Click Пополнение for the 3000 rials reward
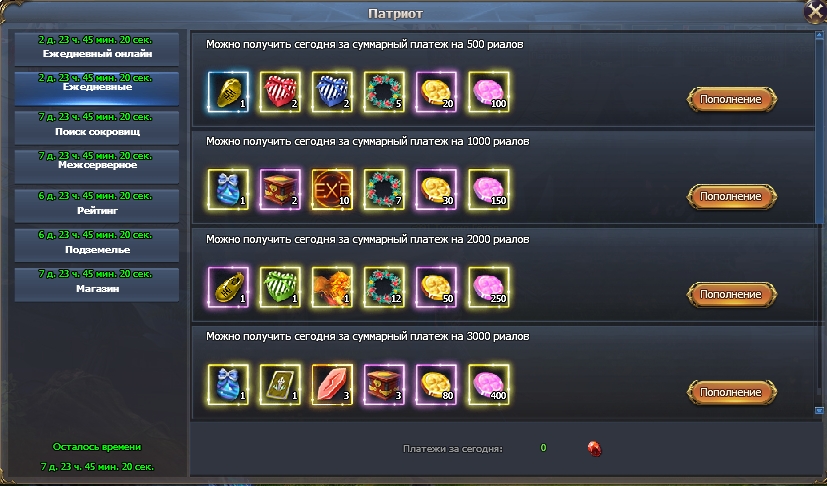 [x=732, y=392]
